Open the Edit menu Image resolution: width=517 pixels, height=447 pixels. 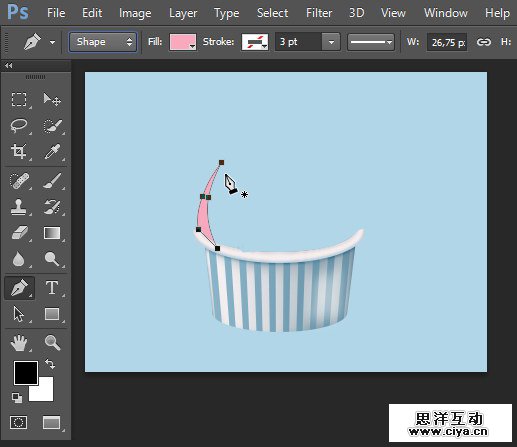[x=92, y=13]
